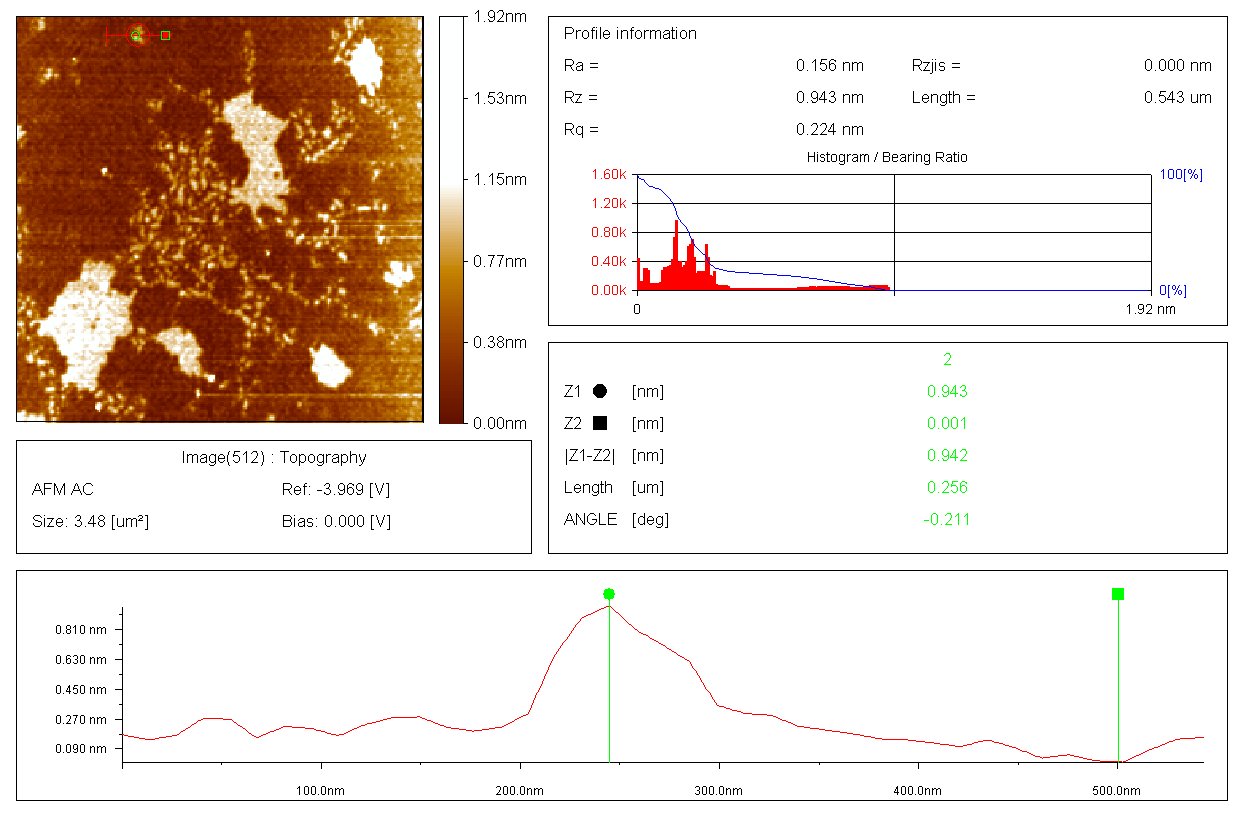Screen dimensions: 1244x817
Task: Click the green square cursor on the topography image
Action: coord(165,36)
